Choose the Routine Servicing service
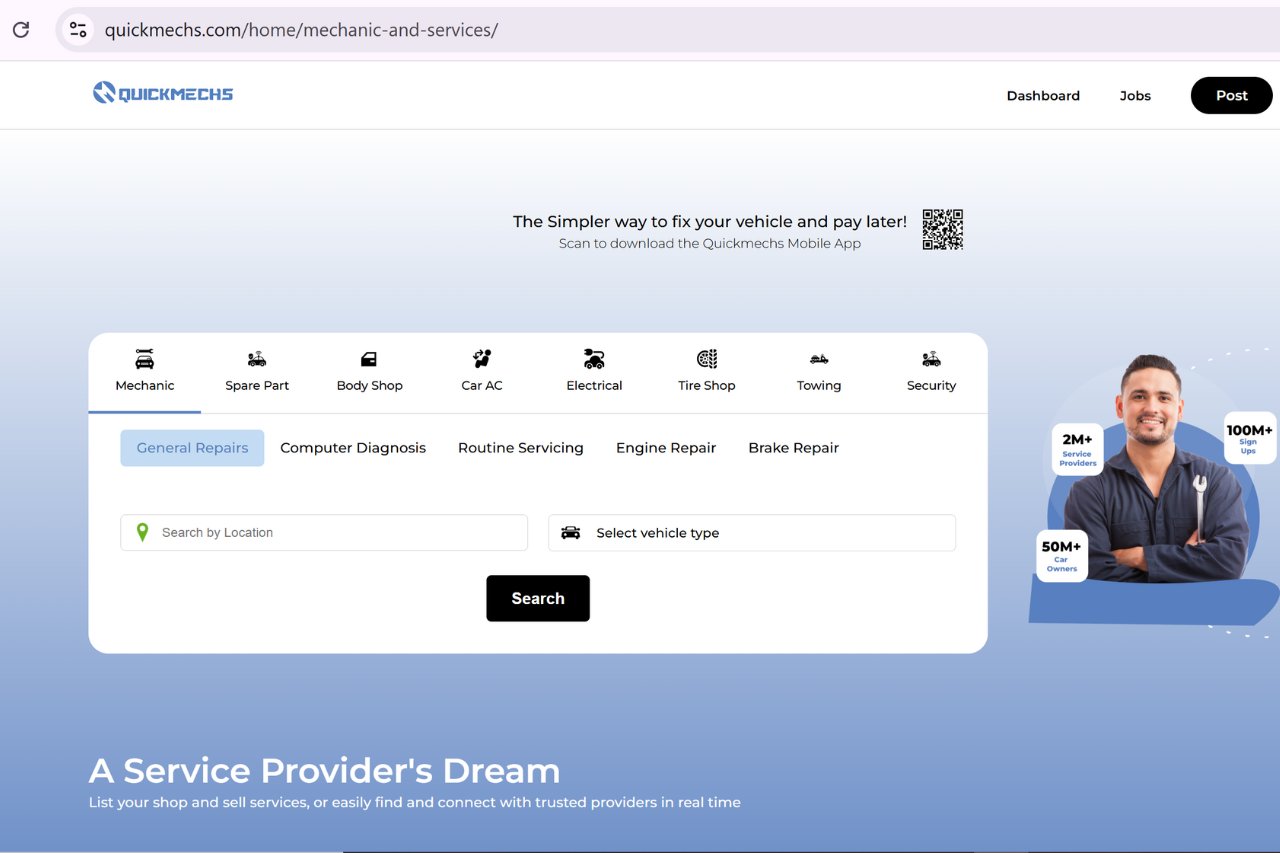The image size is (1280, 853). click(521, 448)
